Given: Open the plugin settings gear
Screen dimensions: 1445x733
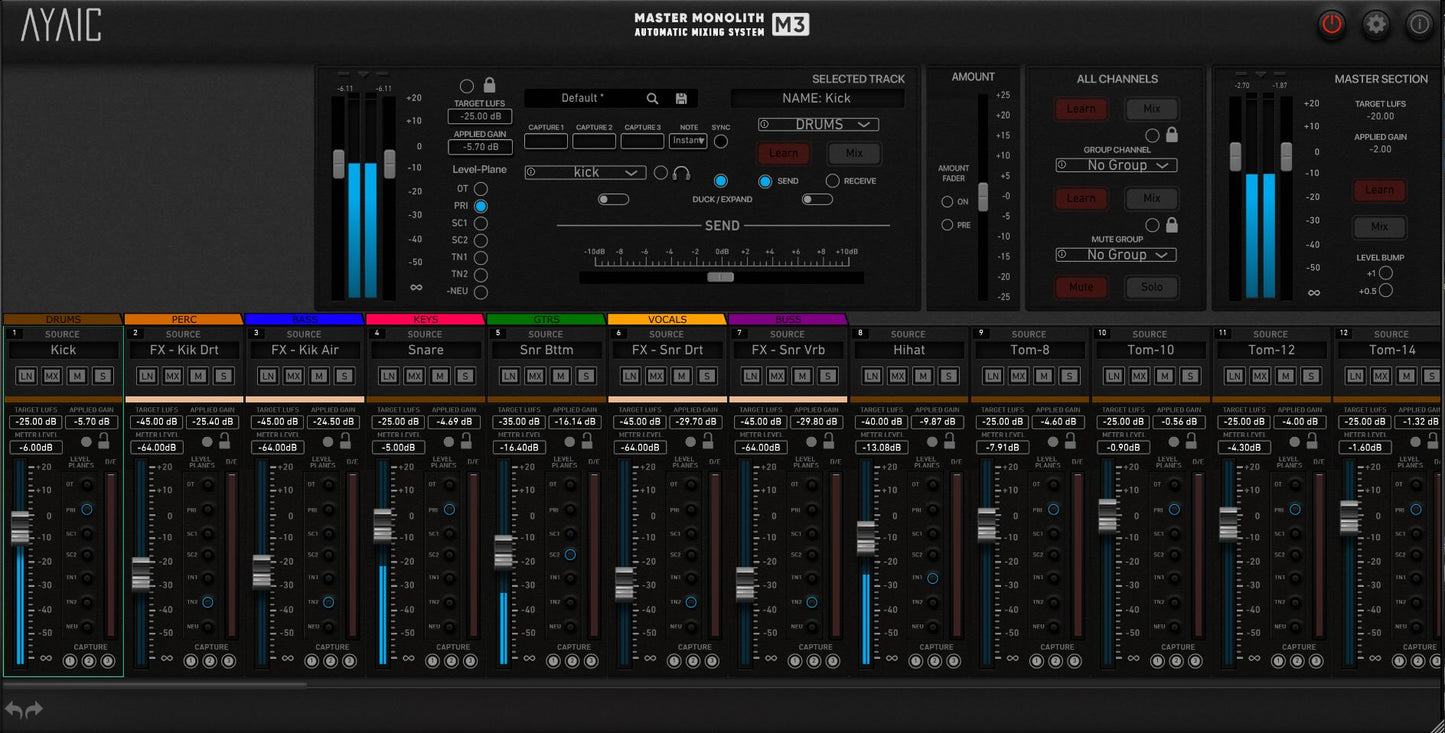Looking at the screenshot, I should [x=1375, y=24].
